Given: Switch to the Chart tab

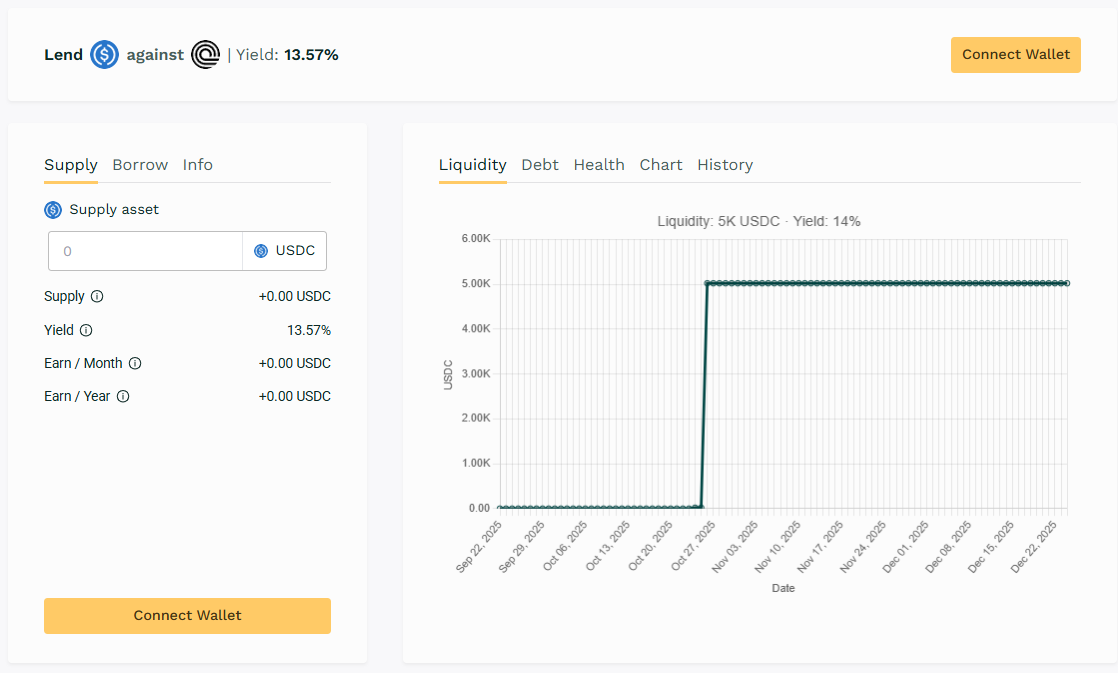Looking at the screenshot, I should pyautogui.click(x=661, y=165).
